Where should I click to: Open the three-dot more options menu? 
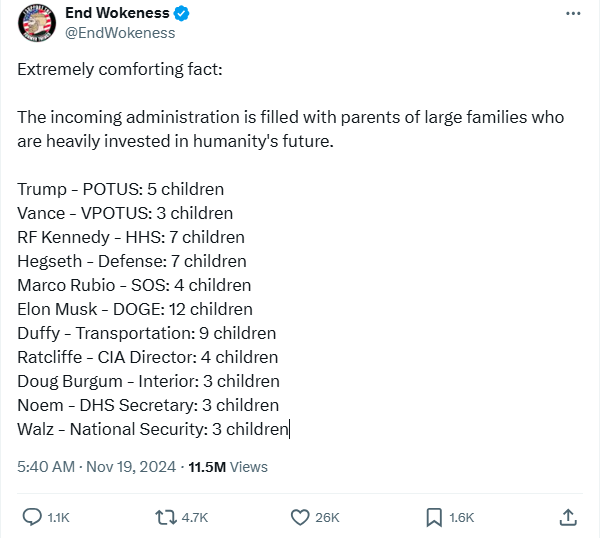click(572, 14)
